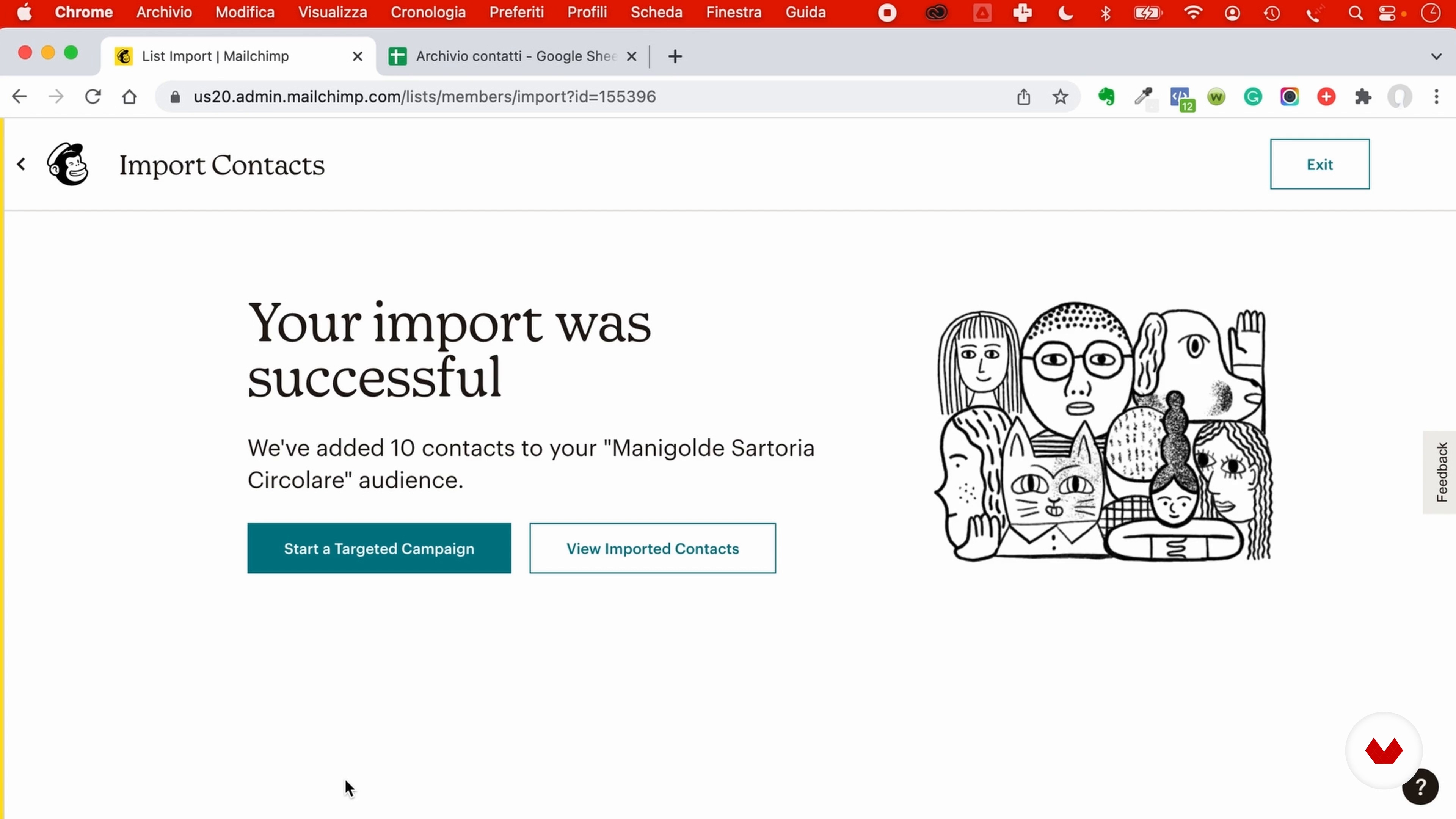Open the Visualizza menu
The height and width of the screenshot is (819, 1456).
(333, 13)
